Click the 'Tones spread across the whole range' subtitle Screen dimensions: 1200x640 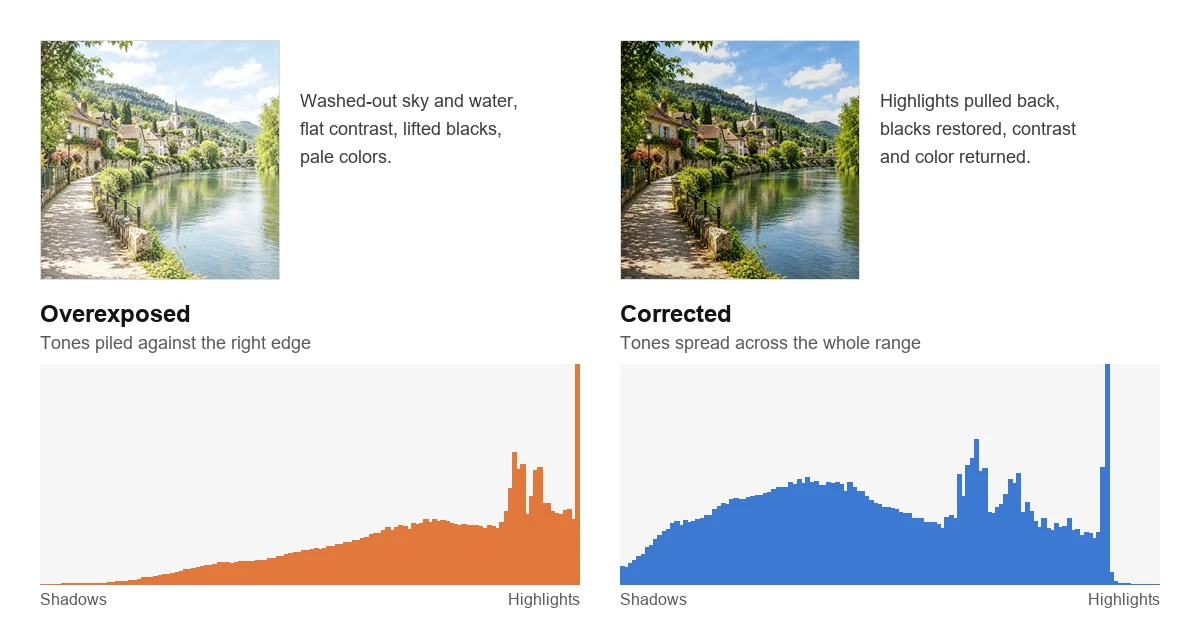pyautogui.click(x=770, y=343)
